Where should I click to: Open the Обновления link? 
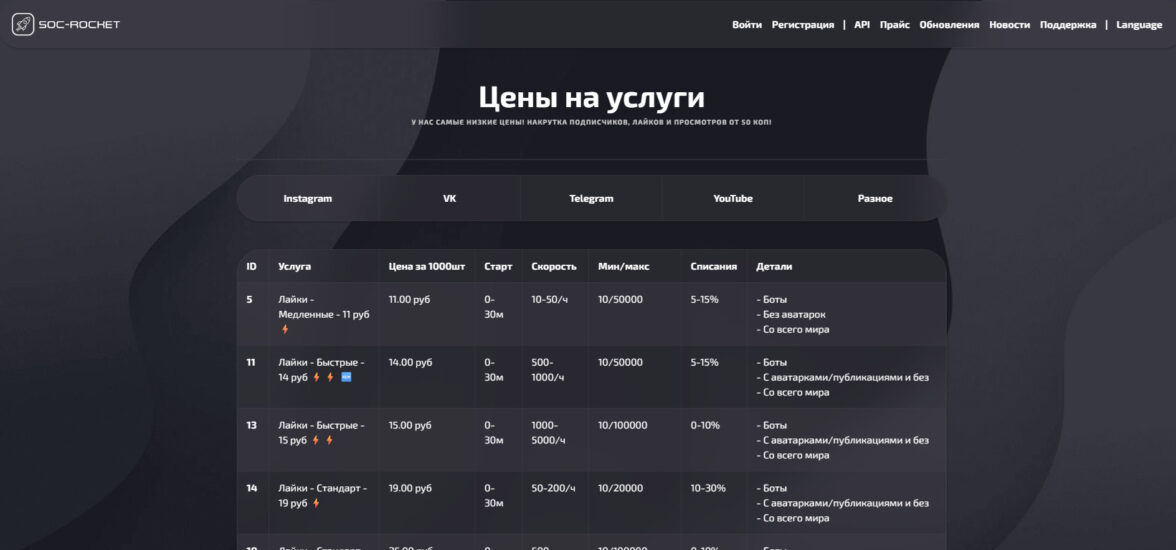click(x=950, y=25)
